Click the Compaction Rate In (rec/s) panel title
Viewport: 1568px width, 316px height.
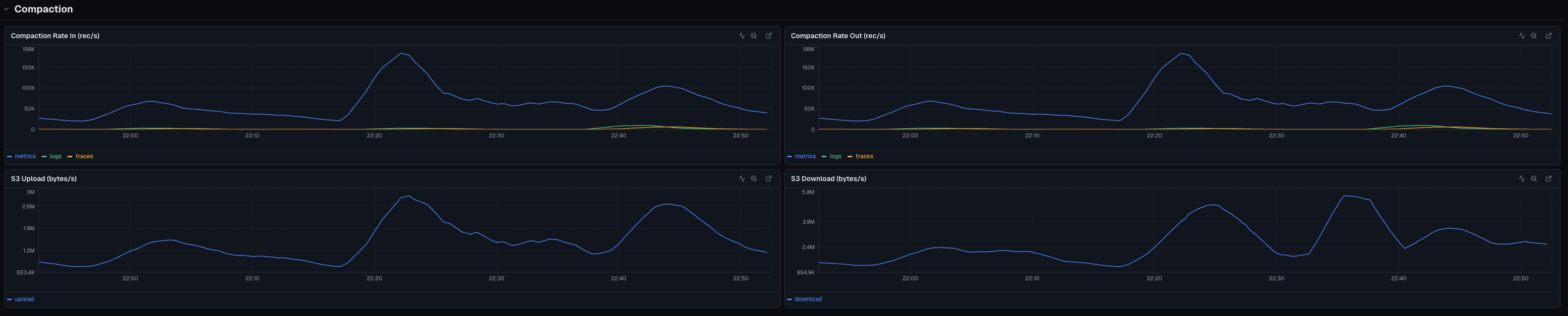coord(56,36)
